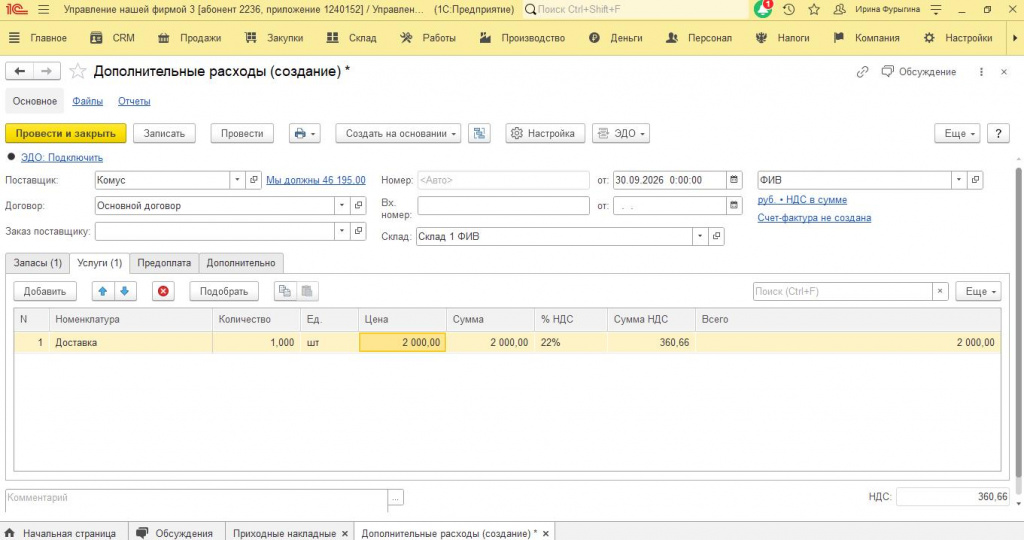1024x540 pixels.
Task: Expand the ЭДО dropdown
Action: point(621,133)
